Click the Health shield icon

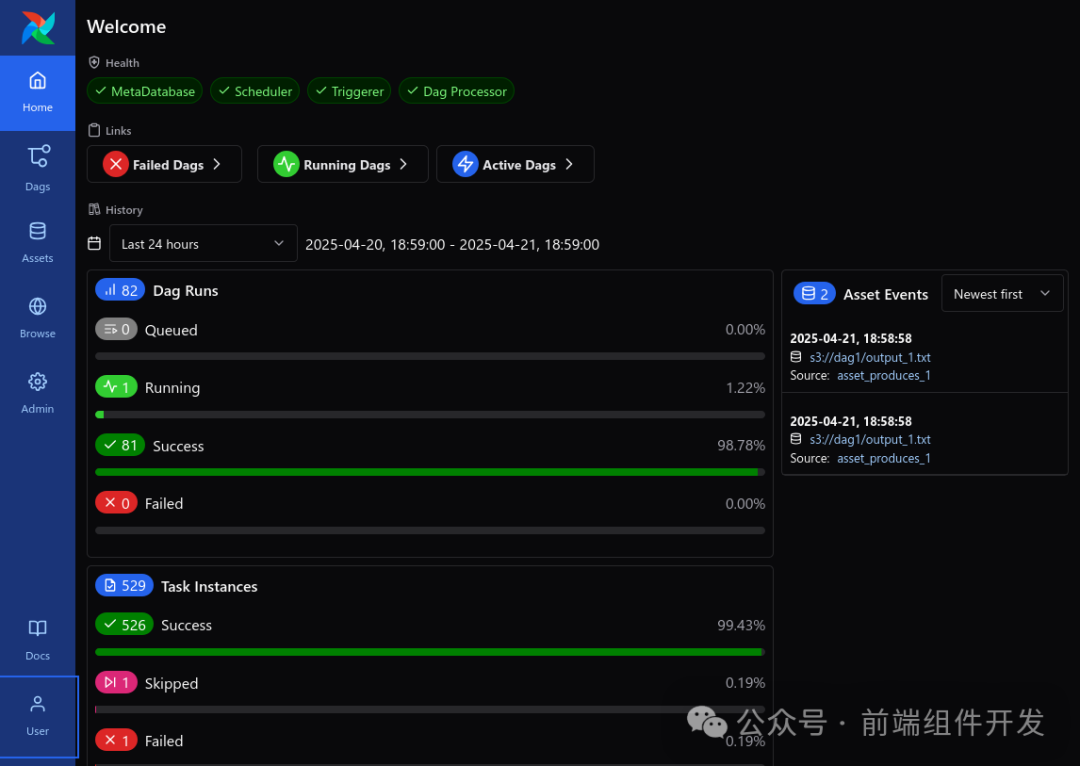pyautogui.click(x=94, y=63)
